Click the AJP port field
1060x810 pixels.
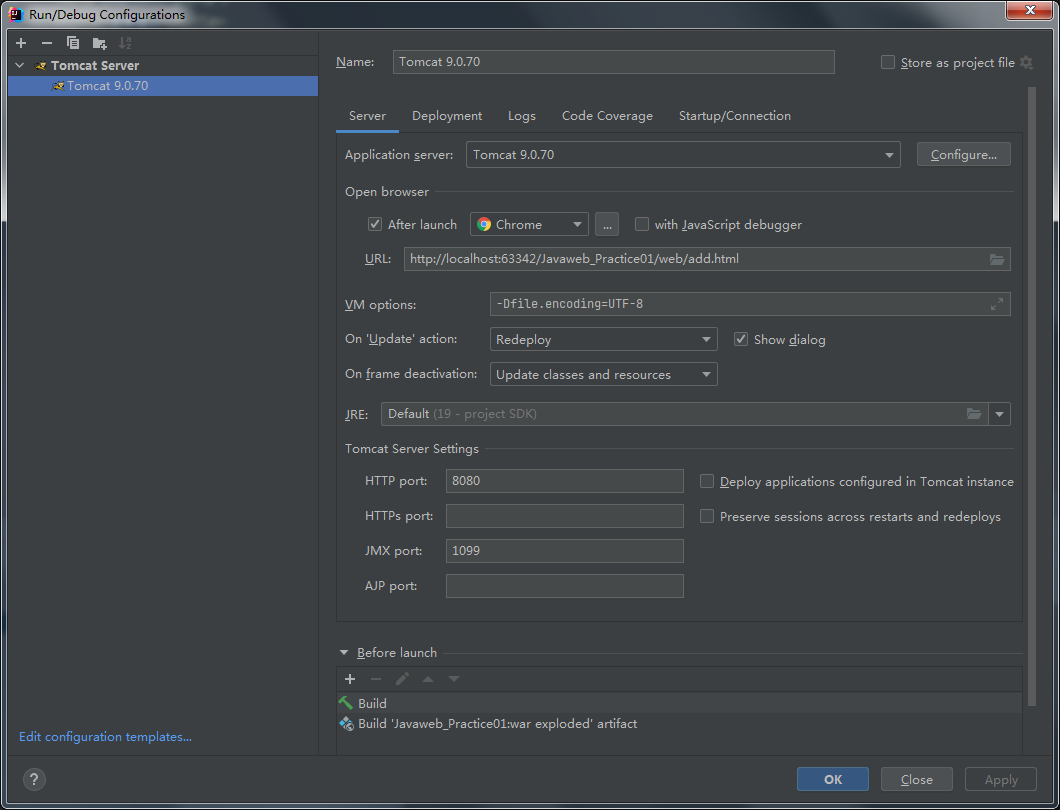pos(564,586)
